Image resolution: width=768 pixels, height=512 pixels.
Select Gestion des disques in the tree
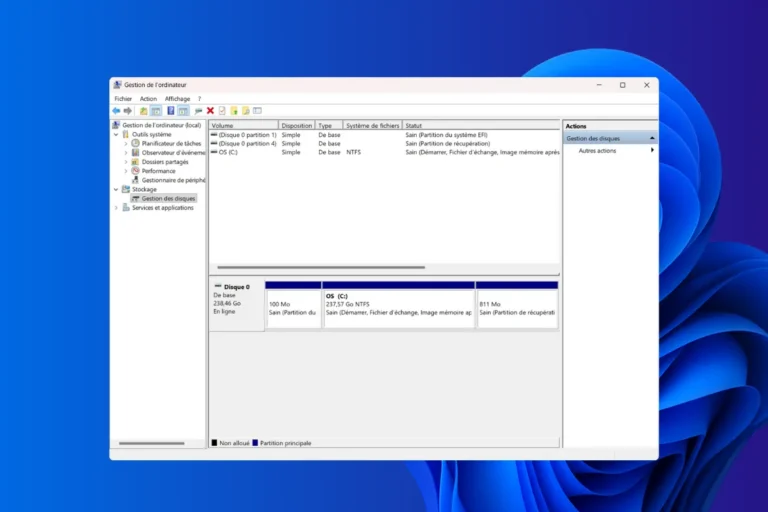168,198
